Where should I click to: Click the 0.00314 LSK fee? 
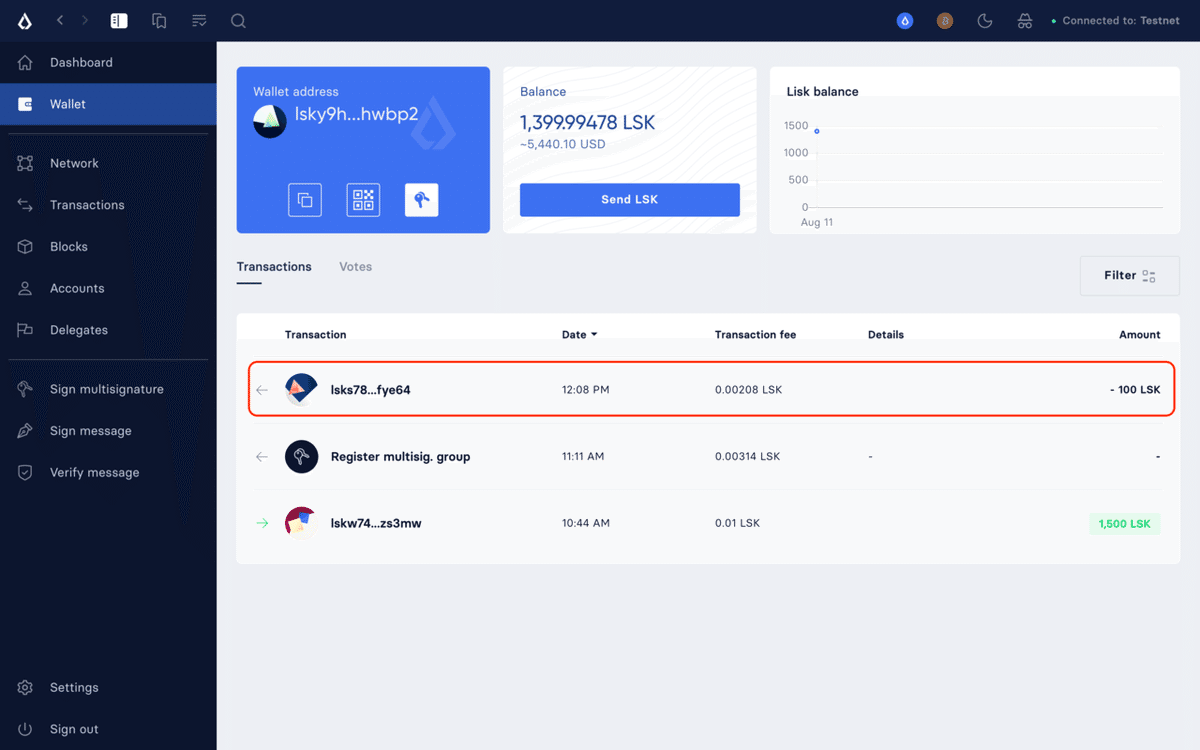pos(747,456)
